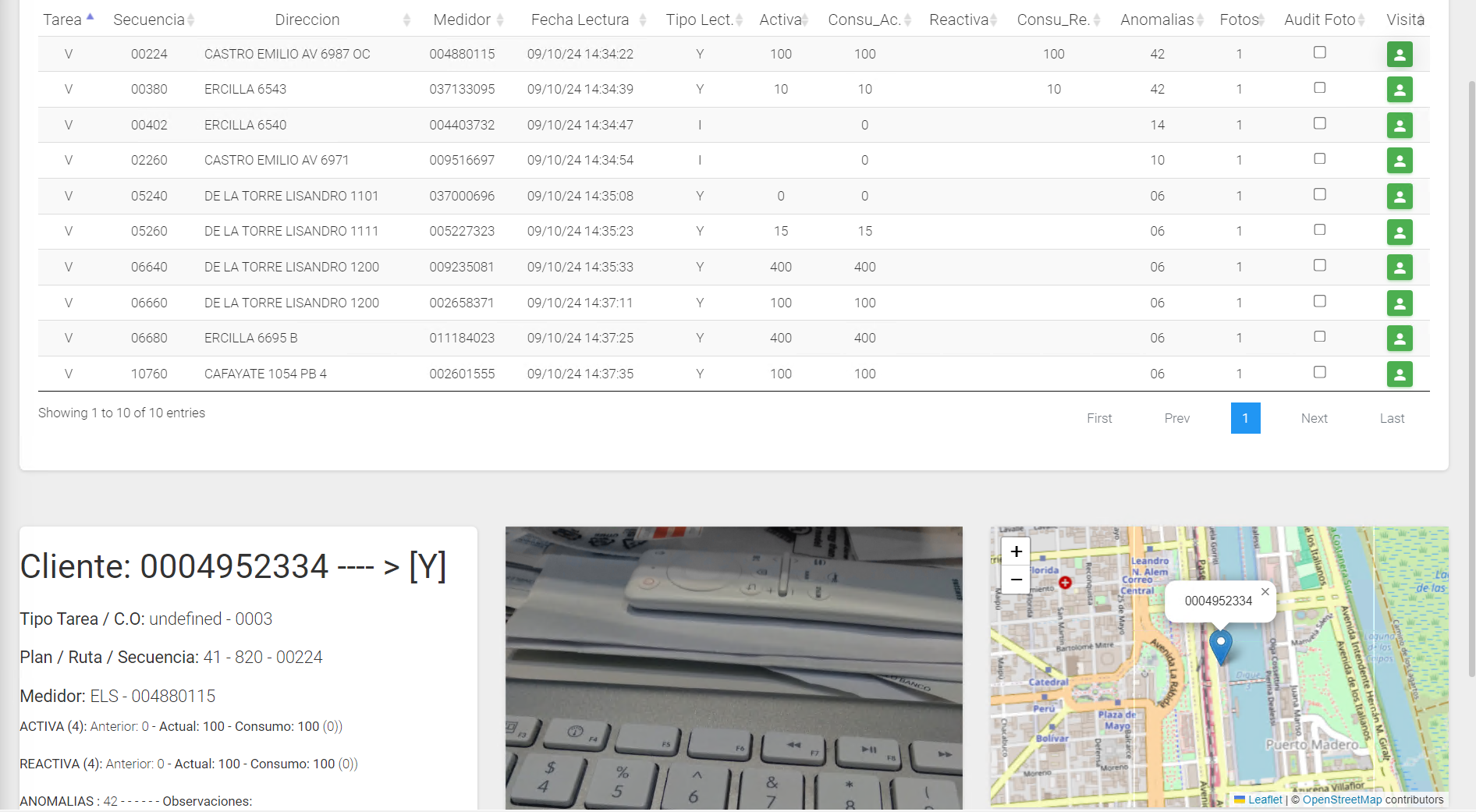Click the Visita column header

click(1405, 20)
